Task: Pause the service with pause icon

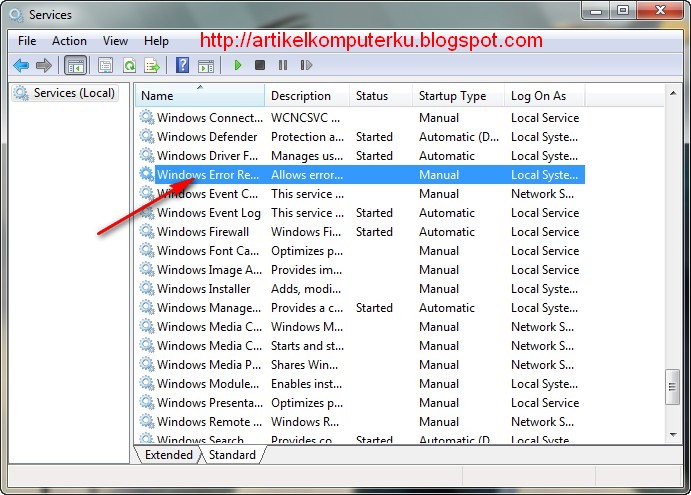Action: (x=283, y=65)
